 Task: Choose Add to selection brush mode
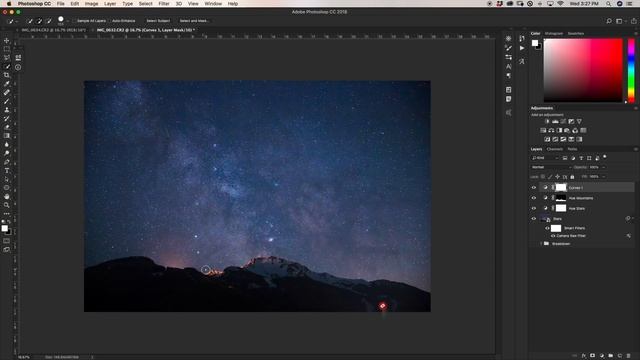(40, 20)
